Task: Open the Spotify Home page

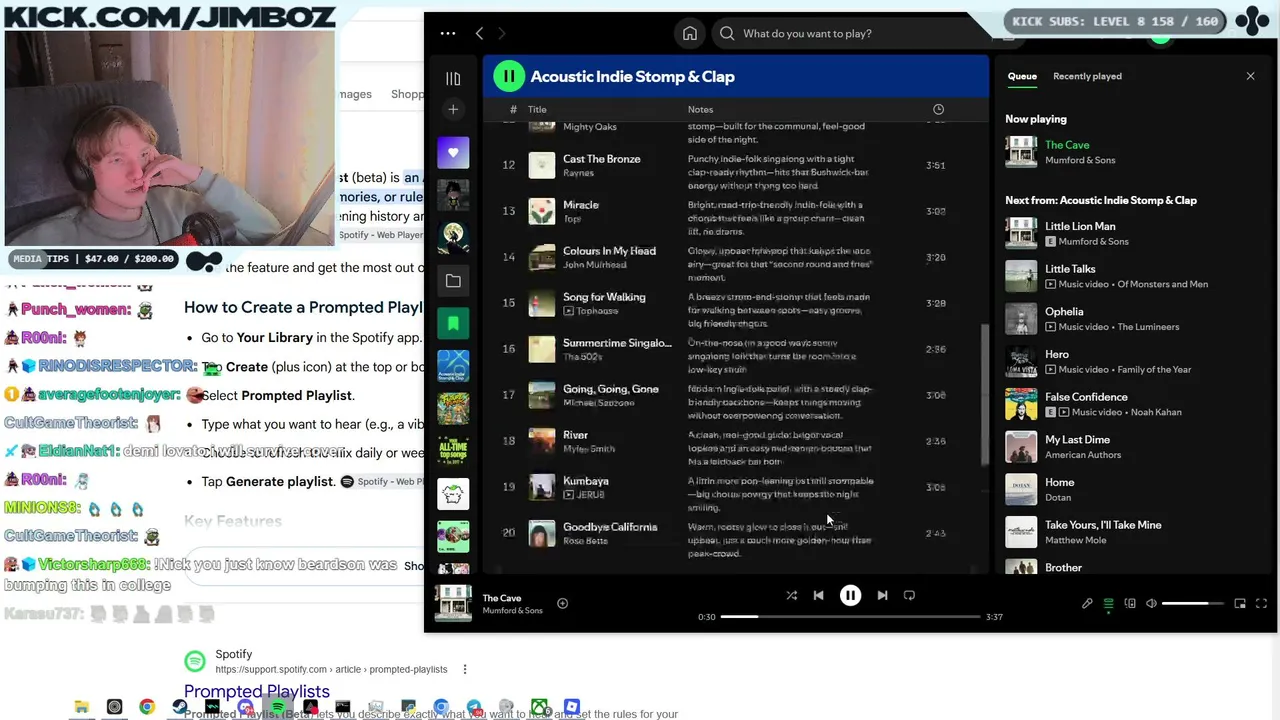Action: (690, 33)
